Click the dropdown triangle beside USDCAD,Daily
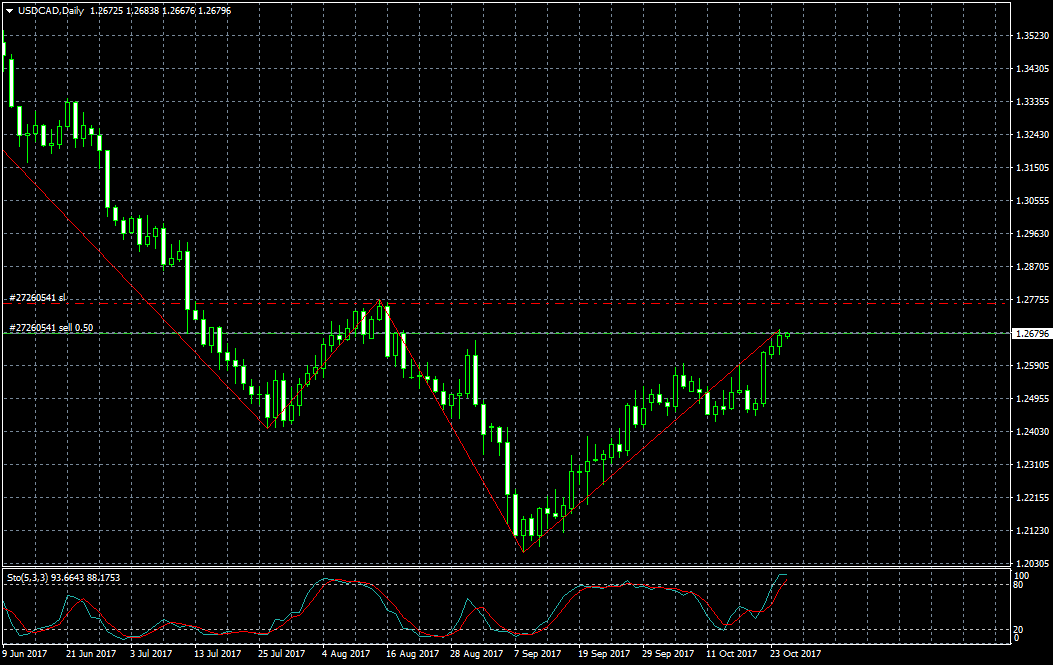This screenshot has width=1053, height=665. point(9,11)
